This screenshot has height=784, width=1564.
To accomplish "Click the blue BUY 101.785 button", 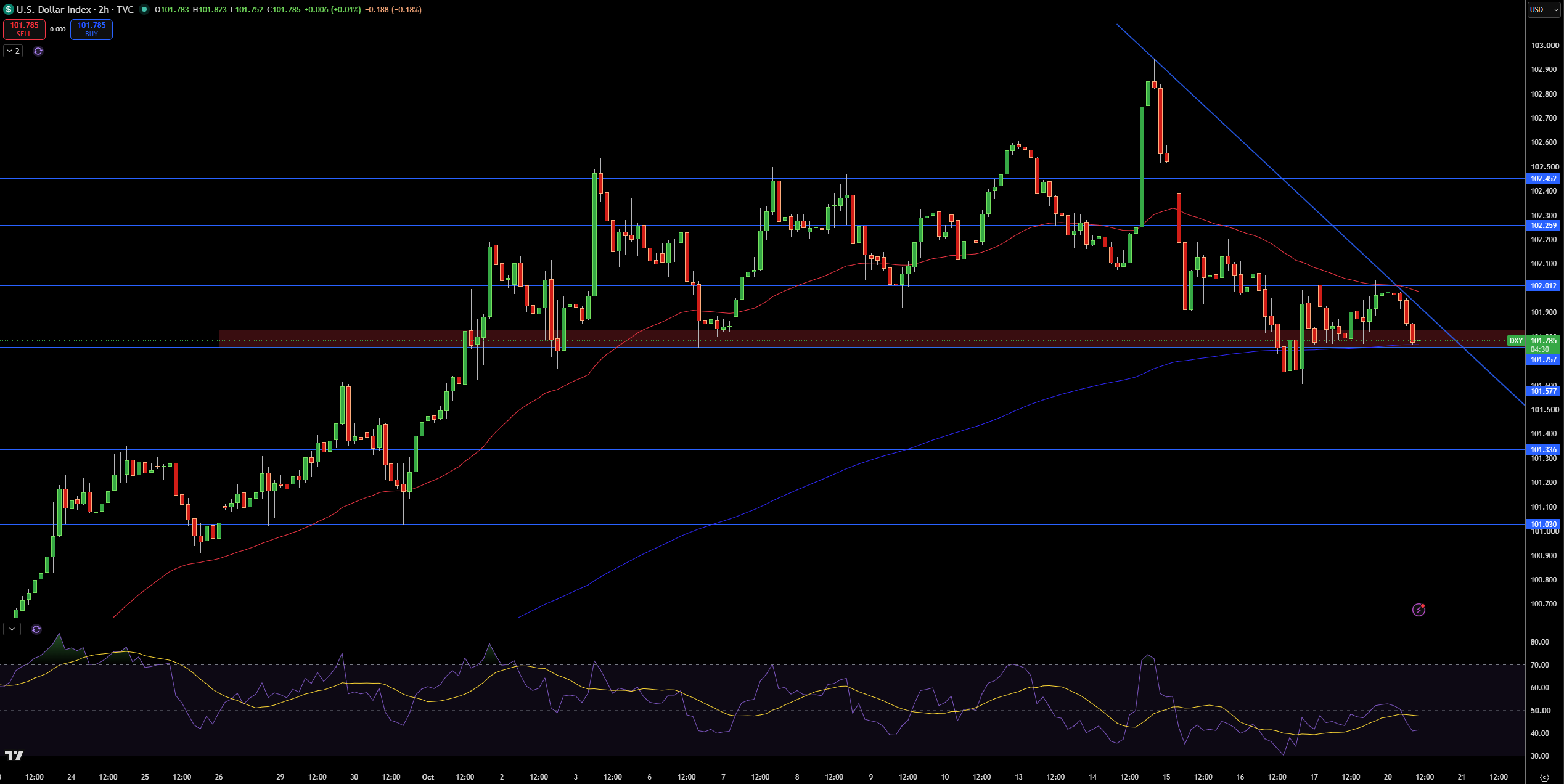I will point(91,29).
